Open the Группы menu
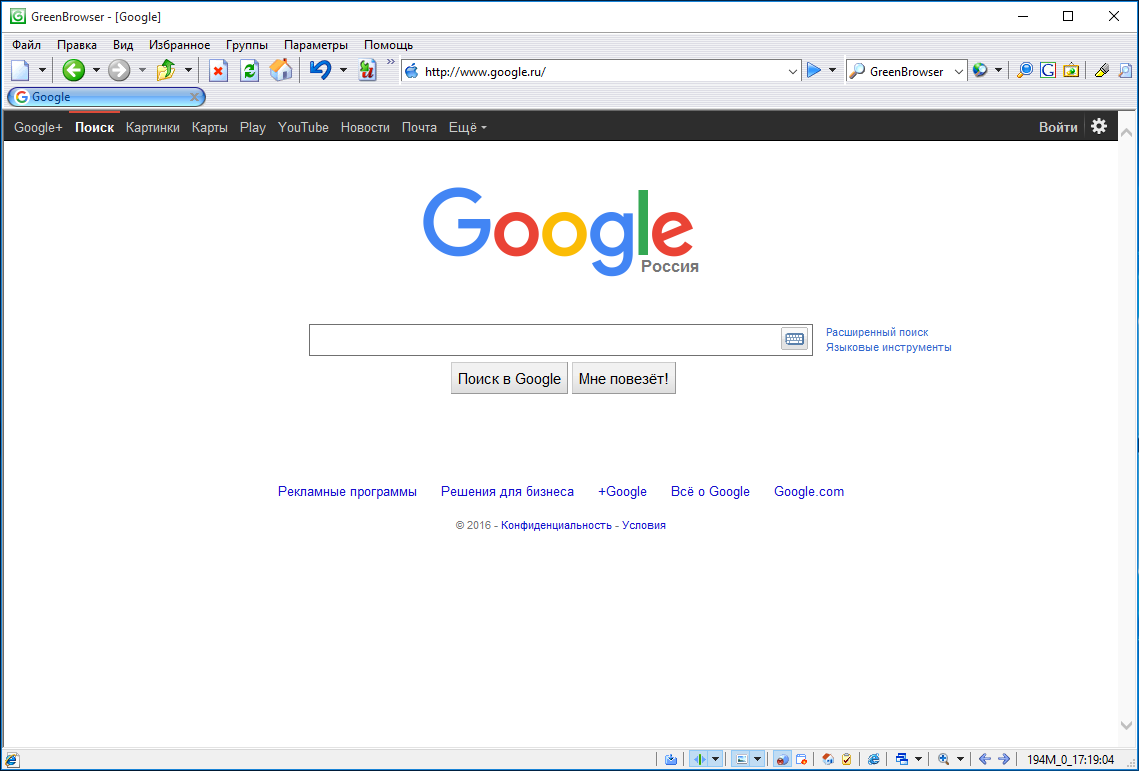Image resolution: width=1139 pixels, height=771 pixels. 247,45
